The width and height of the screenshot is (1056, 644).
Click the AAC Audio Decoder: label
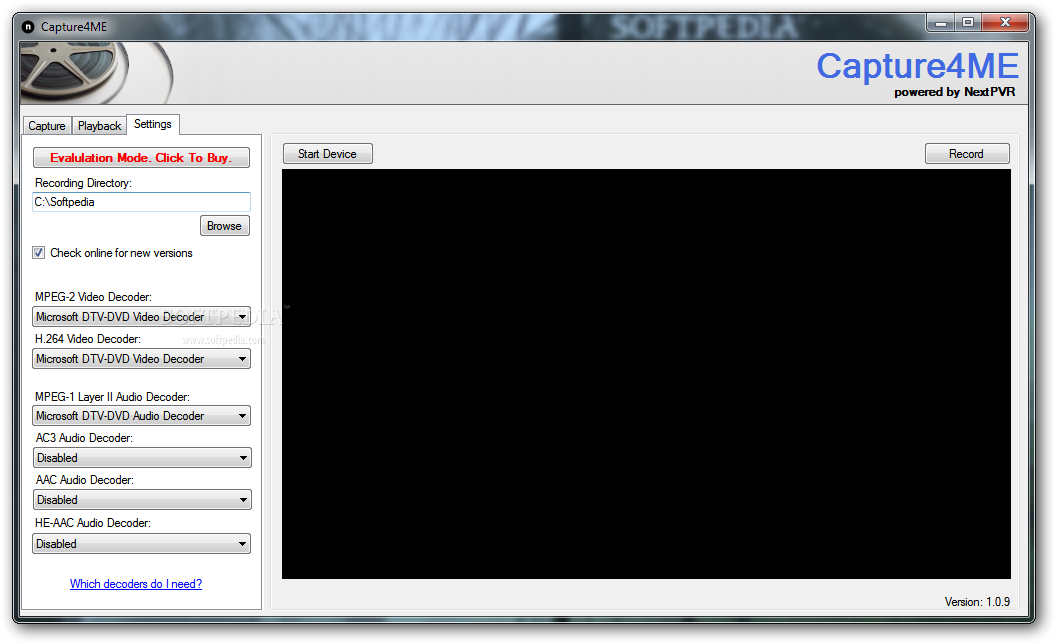(85, 480)
